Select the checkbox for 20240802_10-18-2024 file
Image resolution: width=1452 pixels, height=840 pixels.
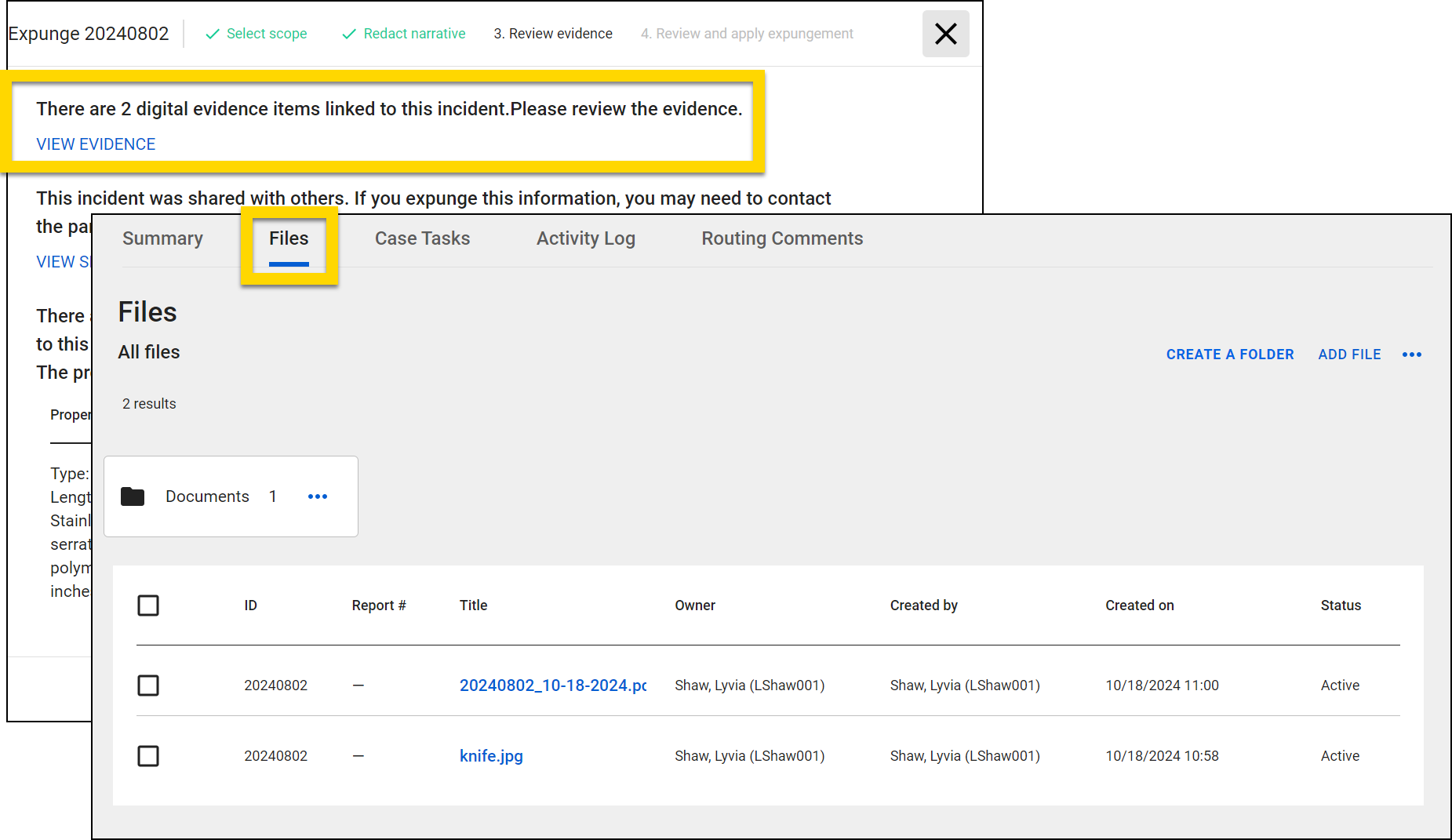click(148, 685)
